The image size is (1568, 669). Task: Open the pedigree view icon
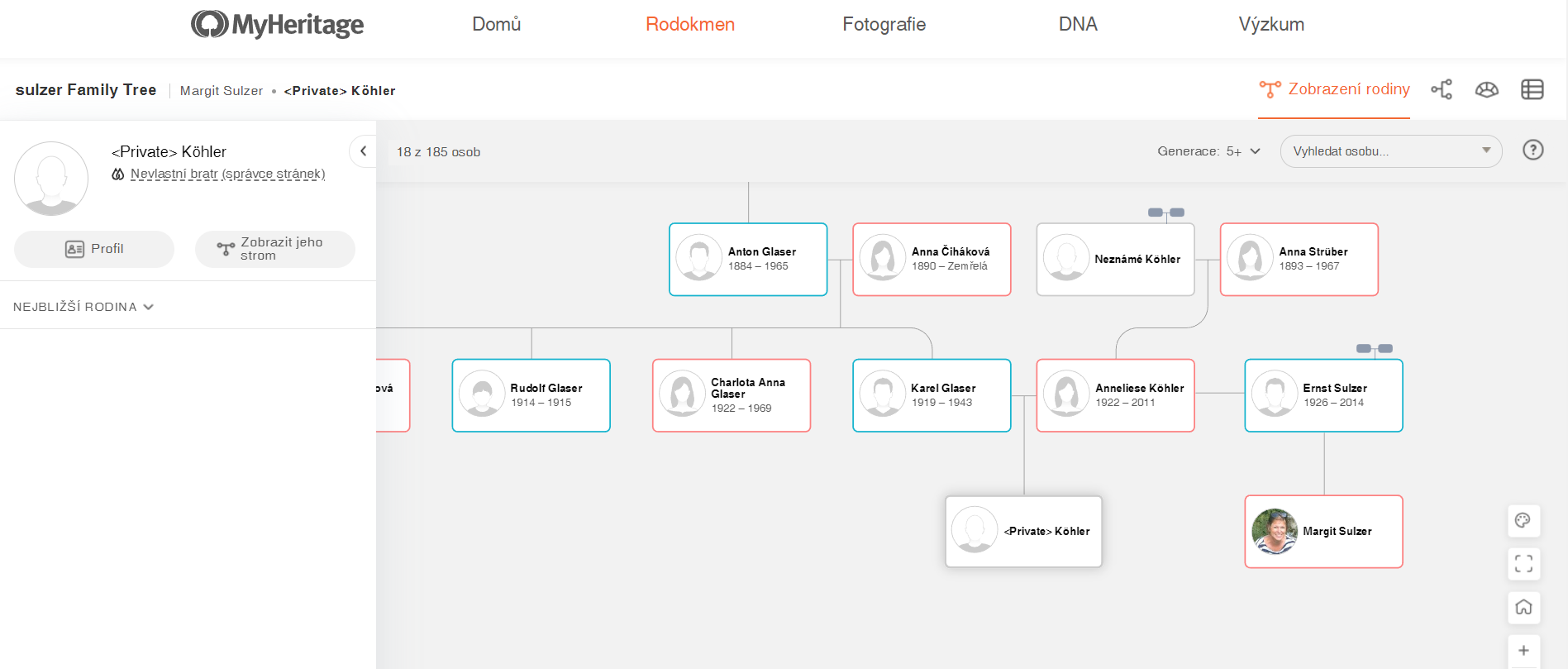click(x=1442, y=89)
